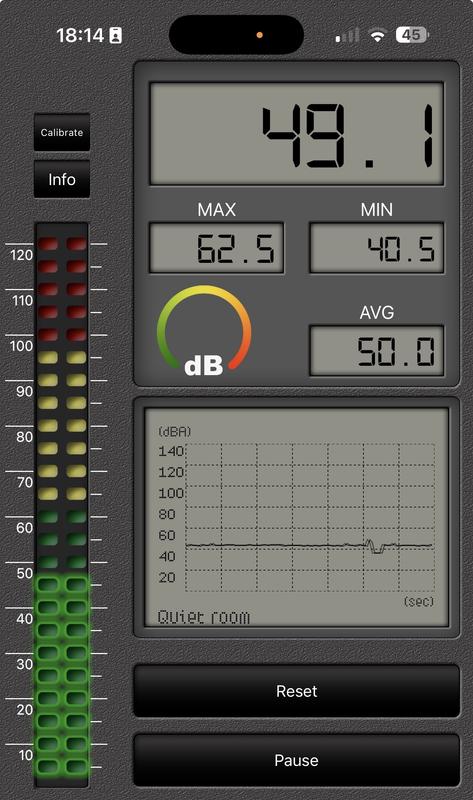This screenshot has width=473, height=800.
Task: Pause the decibel measurement
Action: pyautogui.click(x=296, y=760)
